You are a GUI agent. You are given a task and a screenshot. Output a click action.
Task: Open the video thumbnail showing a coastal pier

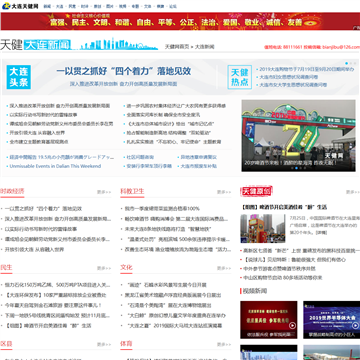[331, 352]
